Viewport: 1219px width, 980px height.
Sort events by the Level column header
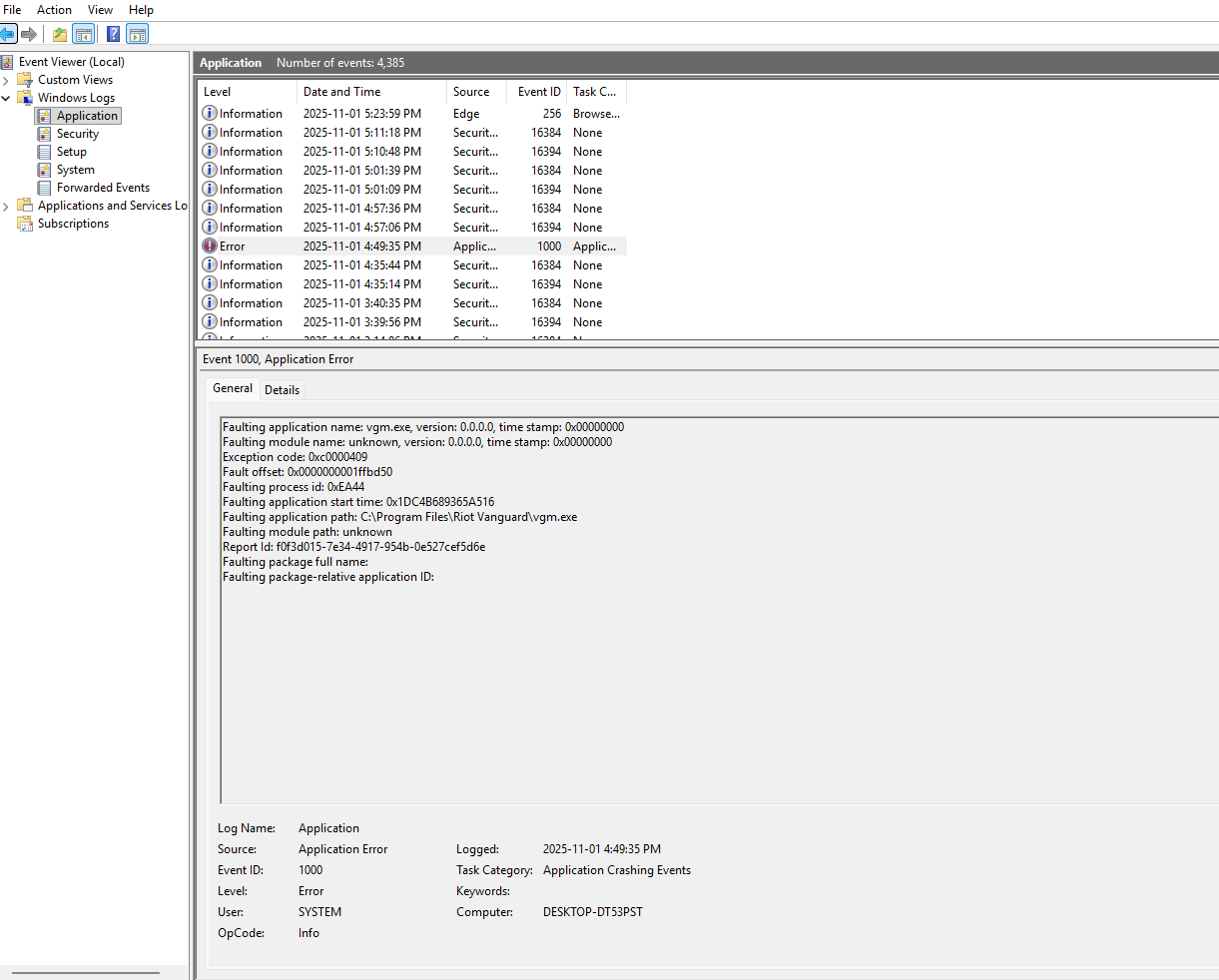click(247, 91)
